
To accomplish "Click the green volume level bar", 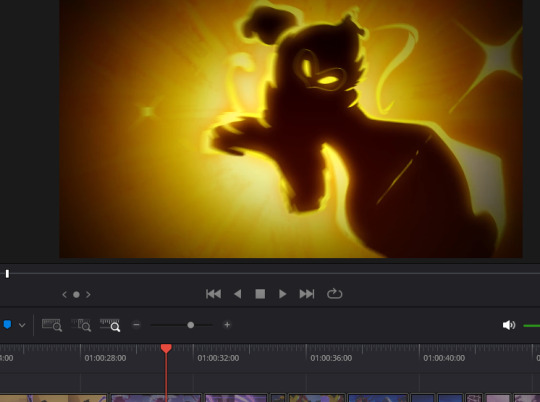I will [531, 326].
